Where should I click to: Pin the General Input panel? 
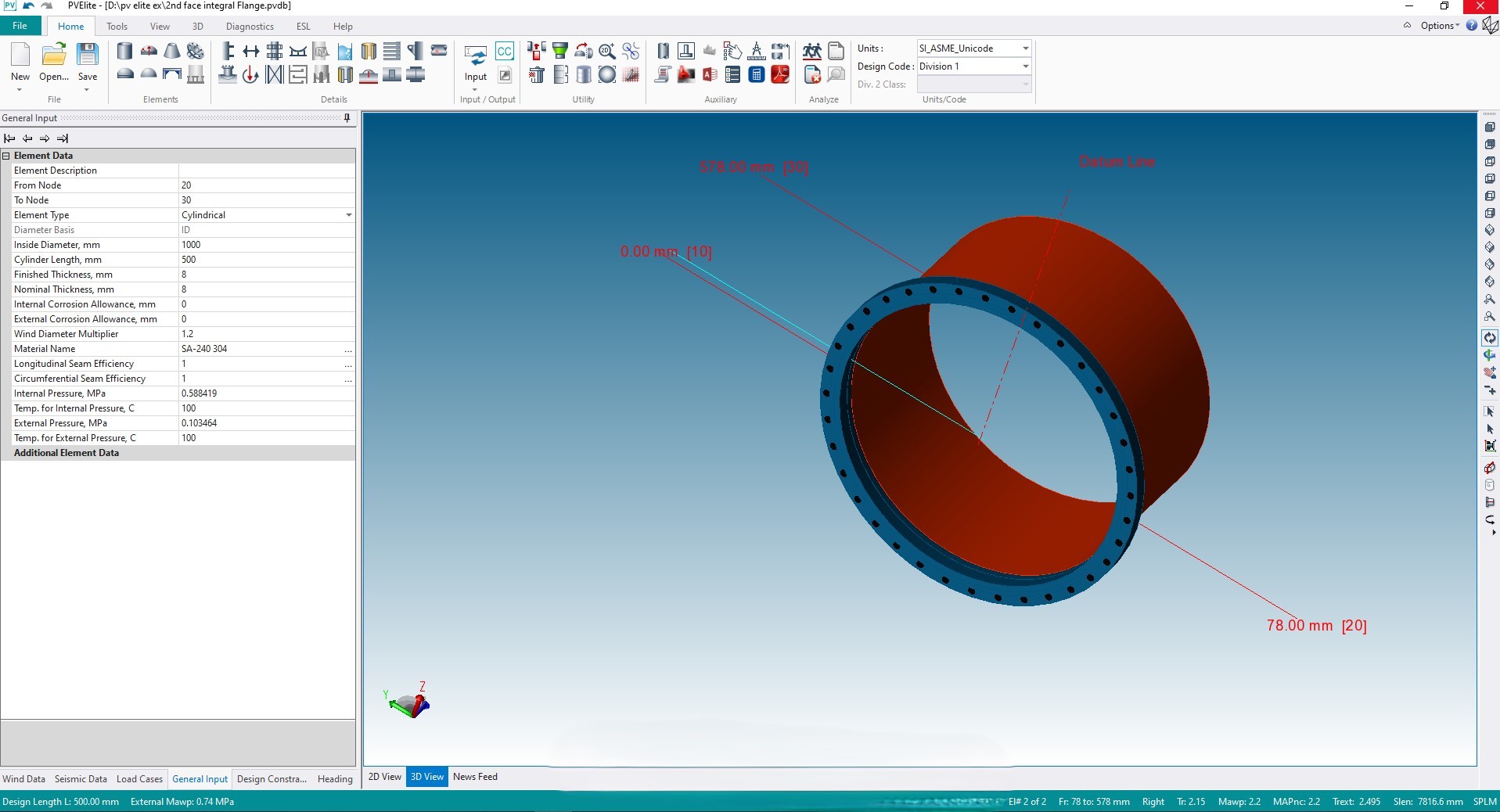click(347, 118)
